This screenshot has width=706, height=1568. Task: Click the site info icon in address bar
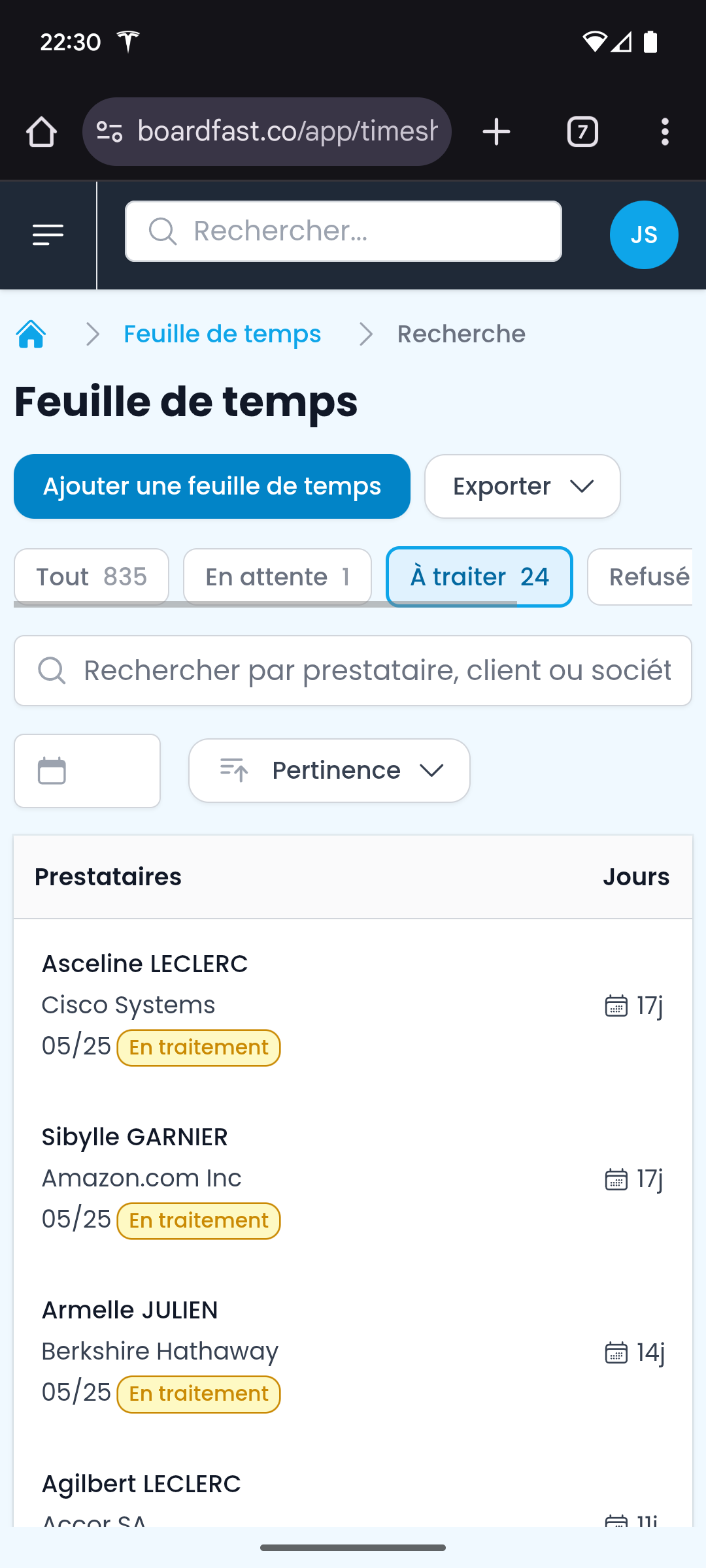[x=109, y=132]
